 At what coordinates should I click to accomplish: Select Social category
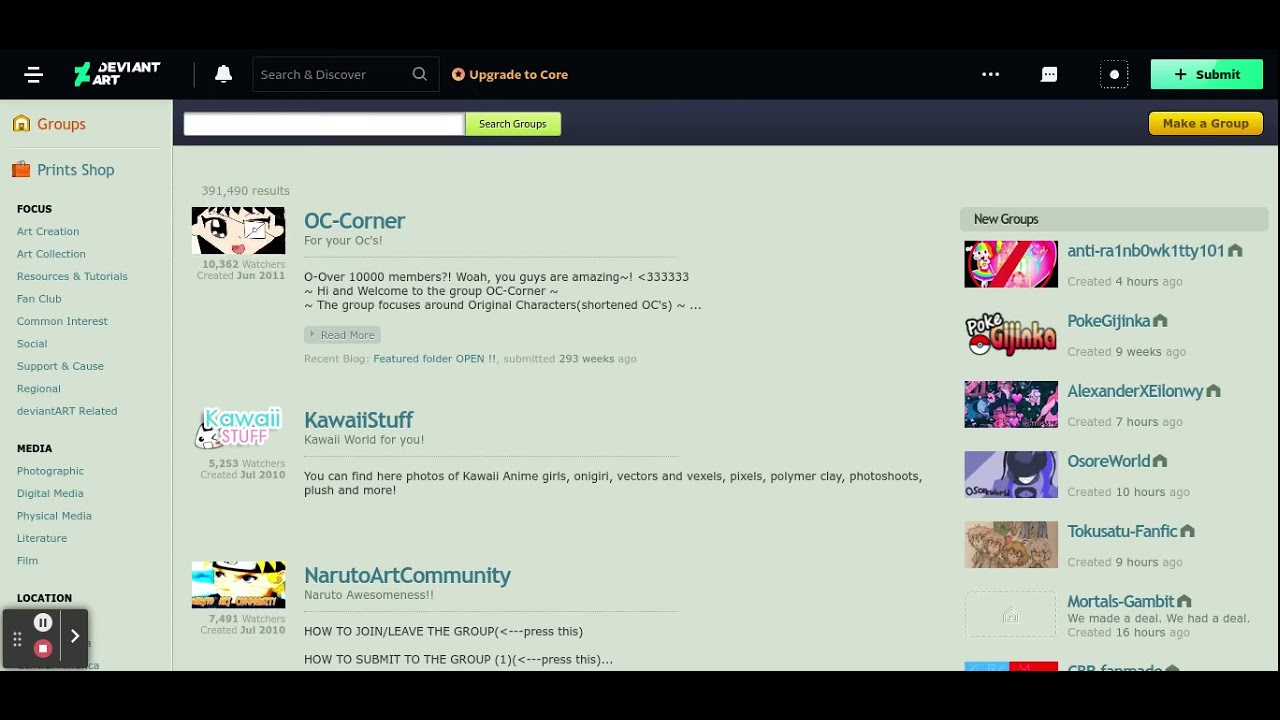pyautogui.click(x=32, y=344)
